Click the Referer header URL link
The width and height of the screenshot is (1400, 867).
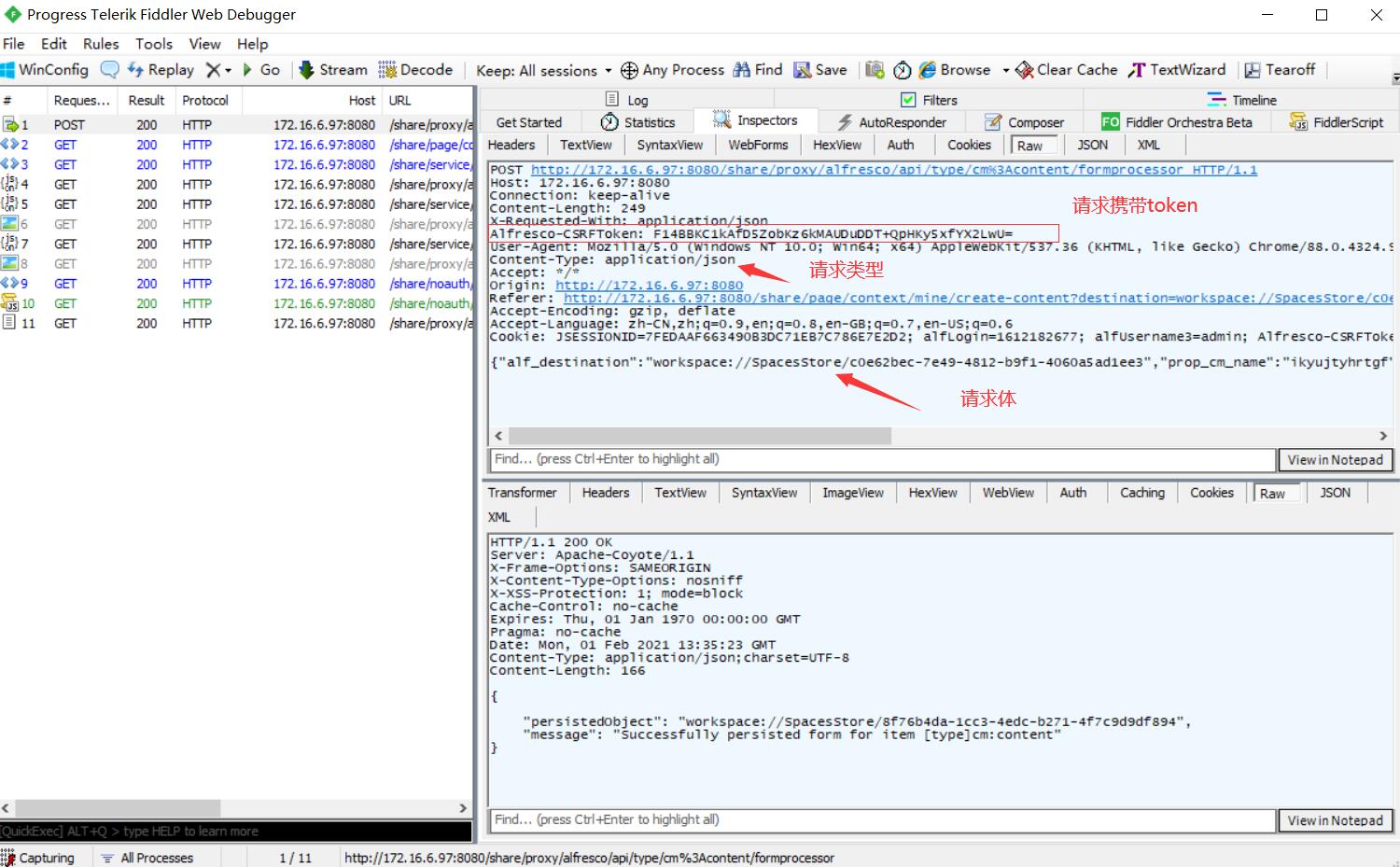[979, 299]
